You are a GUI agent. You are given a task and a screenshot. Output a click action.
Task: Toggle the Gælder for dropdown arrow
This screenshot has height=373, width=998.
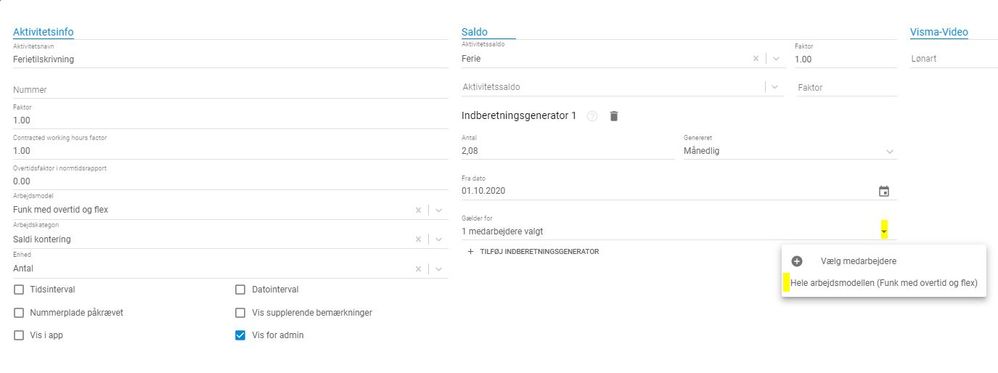(884, 231)
